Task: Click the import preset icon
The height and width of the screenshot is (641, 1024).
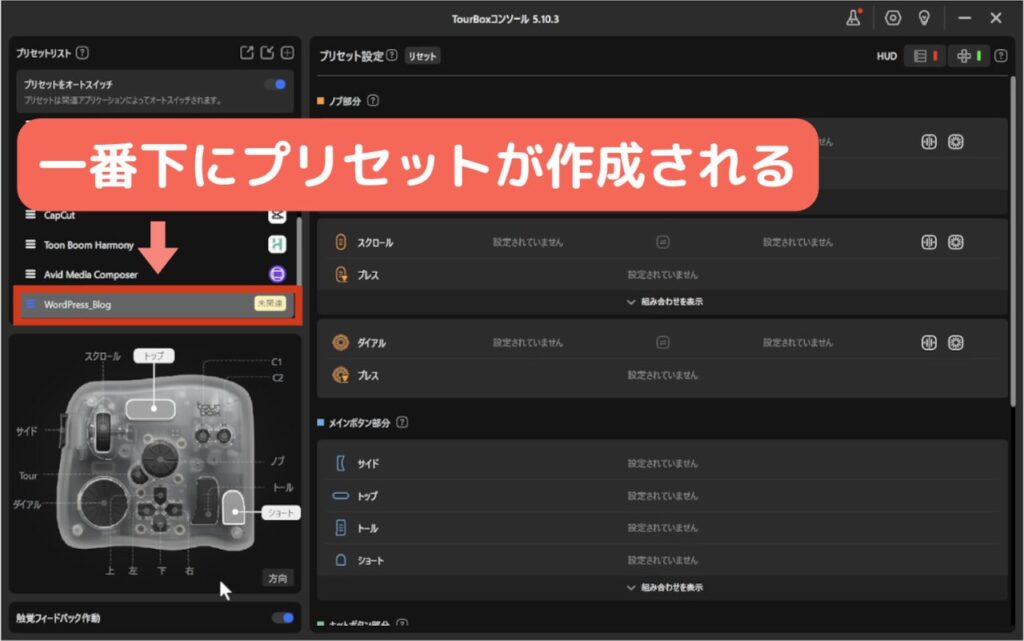Action: click(x=267, y=53)
